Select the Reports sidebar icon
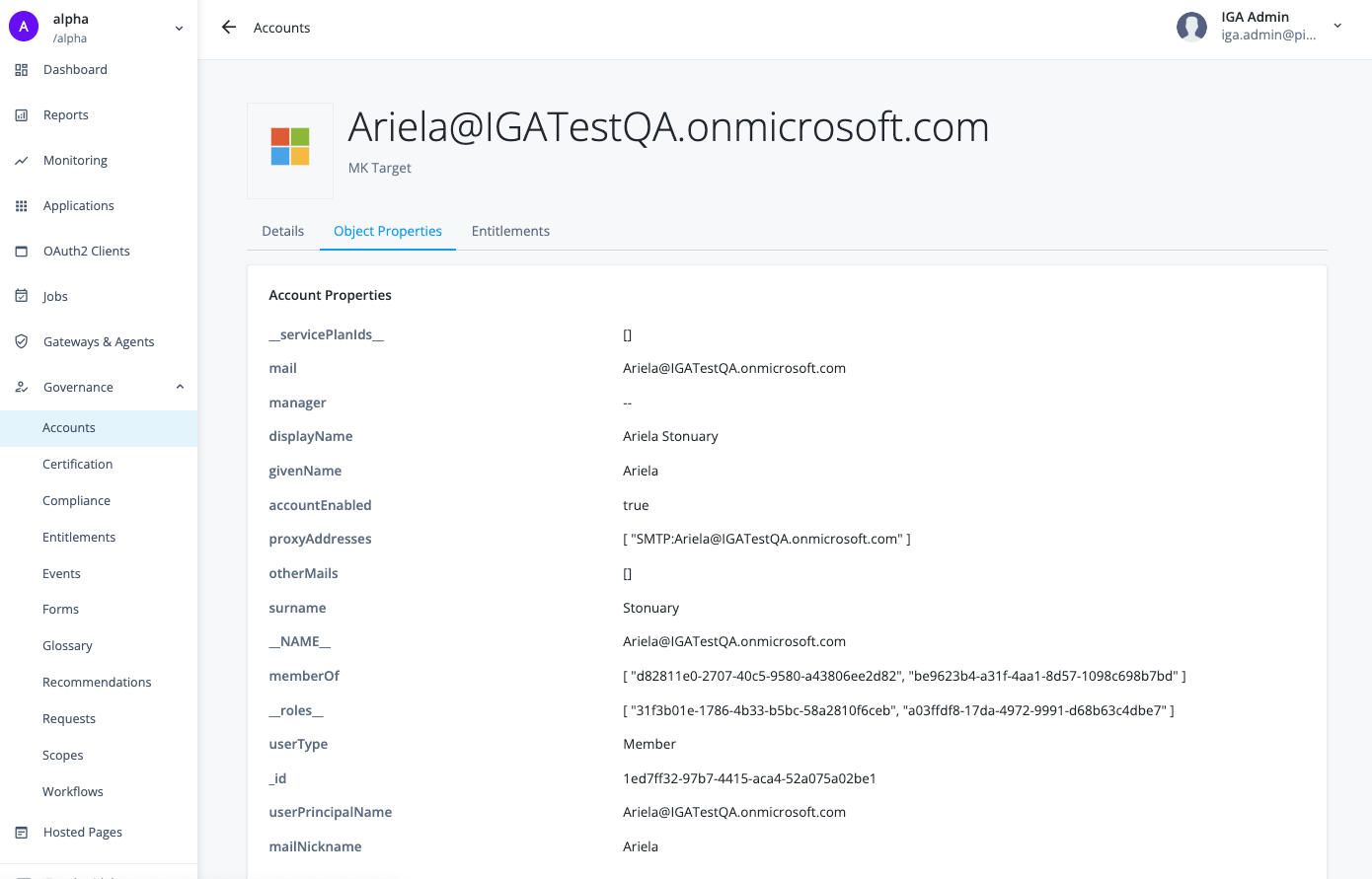The height and width of the screenshot is (879, 1372). click(x=21, y=114)
